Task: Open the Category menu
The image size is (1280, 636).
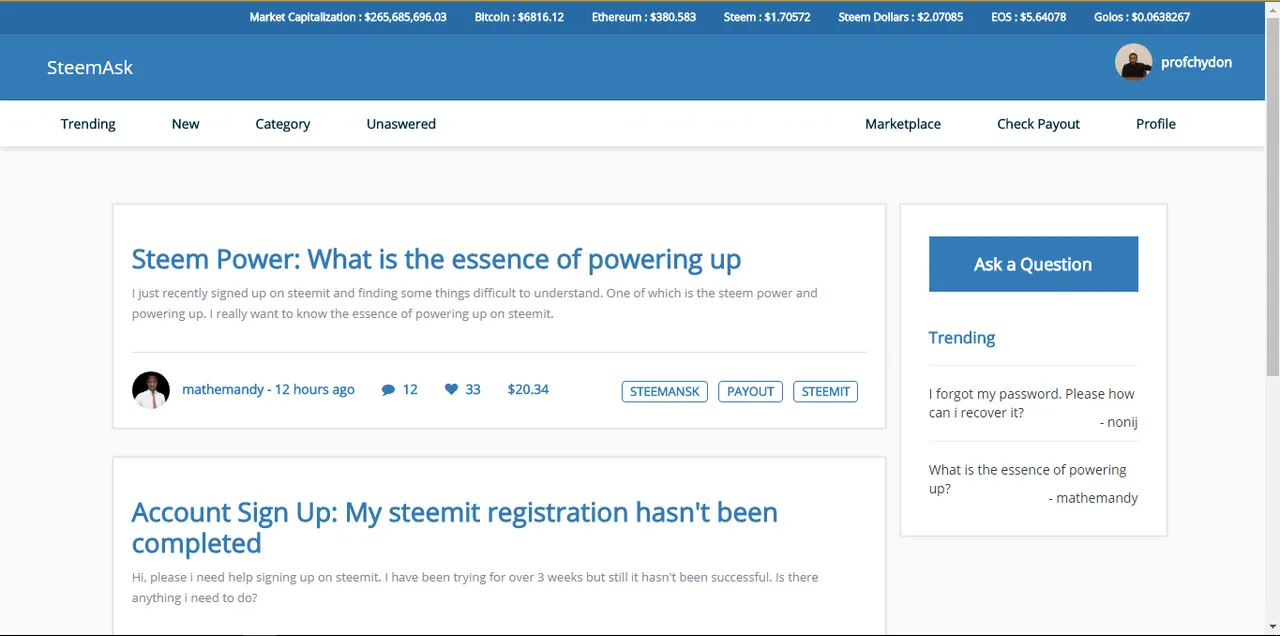Action: (x=283, y=124)
